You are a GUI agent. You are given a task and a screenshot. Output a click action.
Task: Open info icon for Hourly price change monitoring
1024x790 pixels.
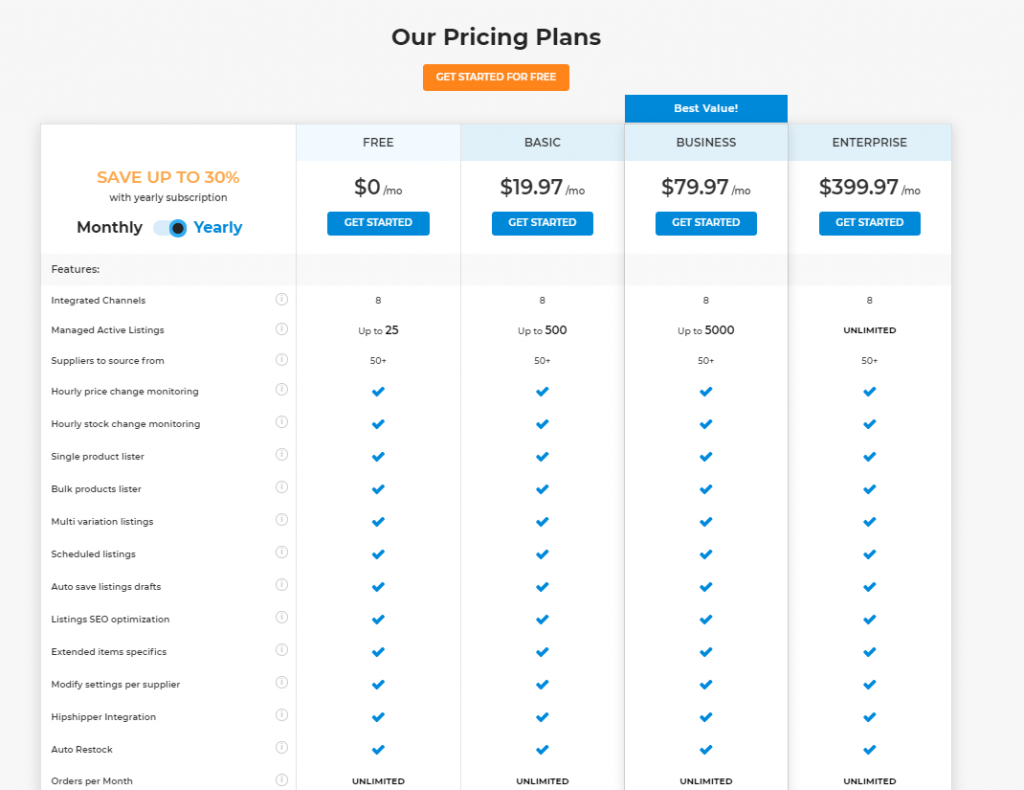tap(281, 390)
